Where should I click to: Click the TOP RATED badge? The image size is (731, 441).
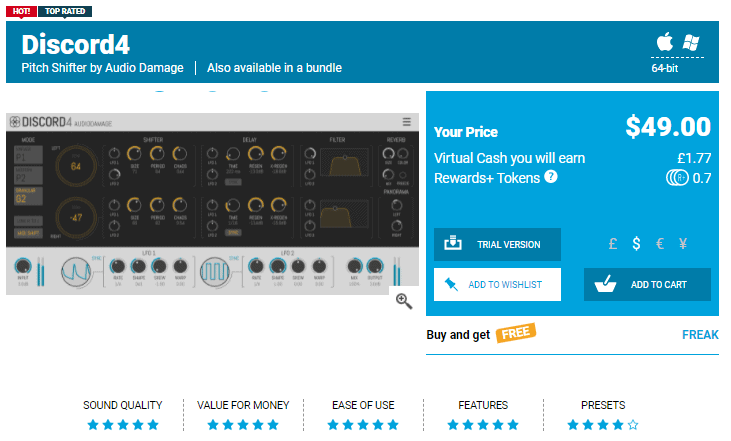coord(65,11)
